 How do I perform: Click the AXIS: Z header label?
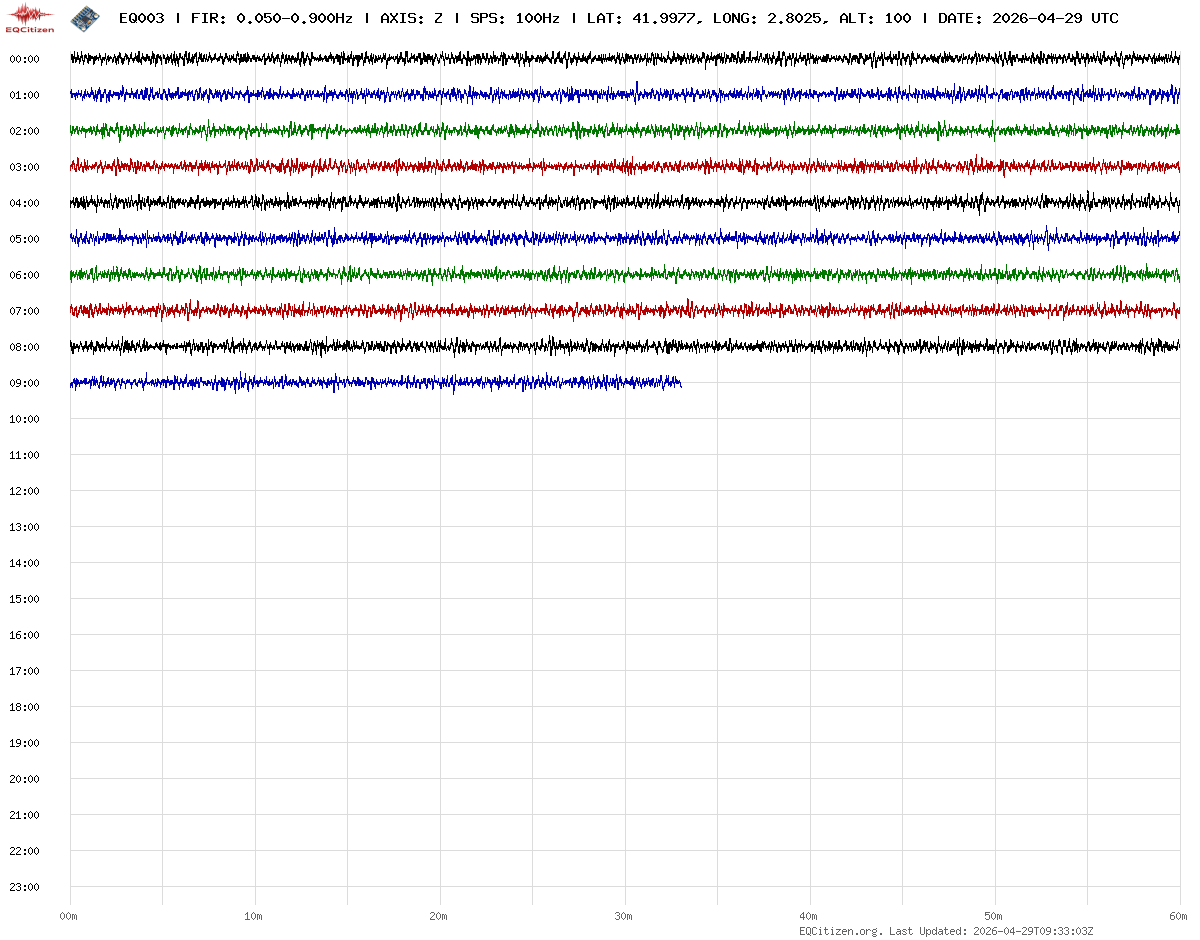point(411,19)
